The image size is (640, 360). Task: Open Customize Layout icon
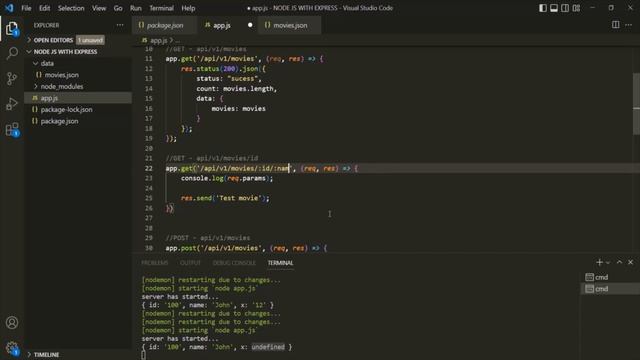tap(576, 8)
